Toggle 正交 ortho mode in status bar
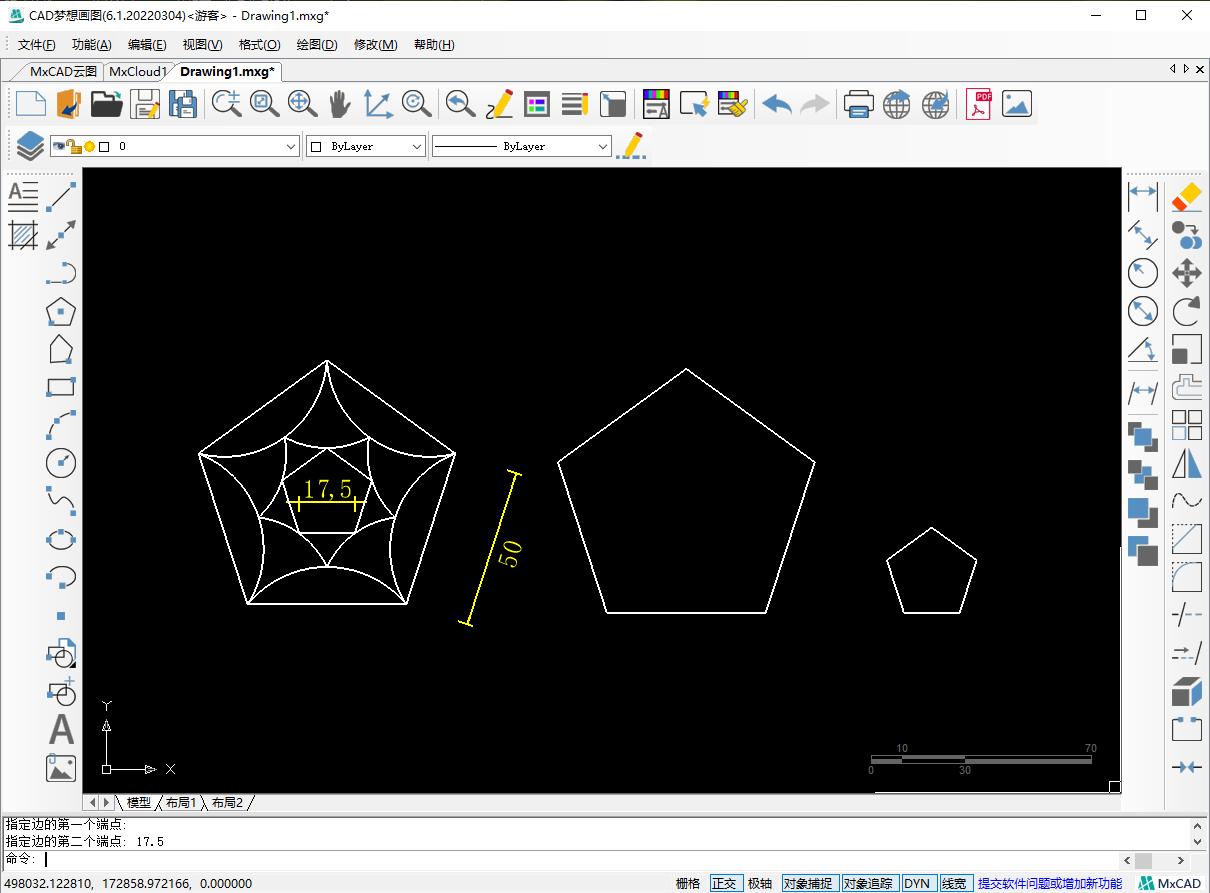 724,883
